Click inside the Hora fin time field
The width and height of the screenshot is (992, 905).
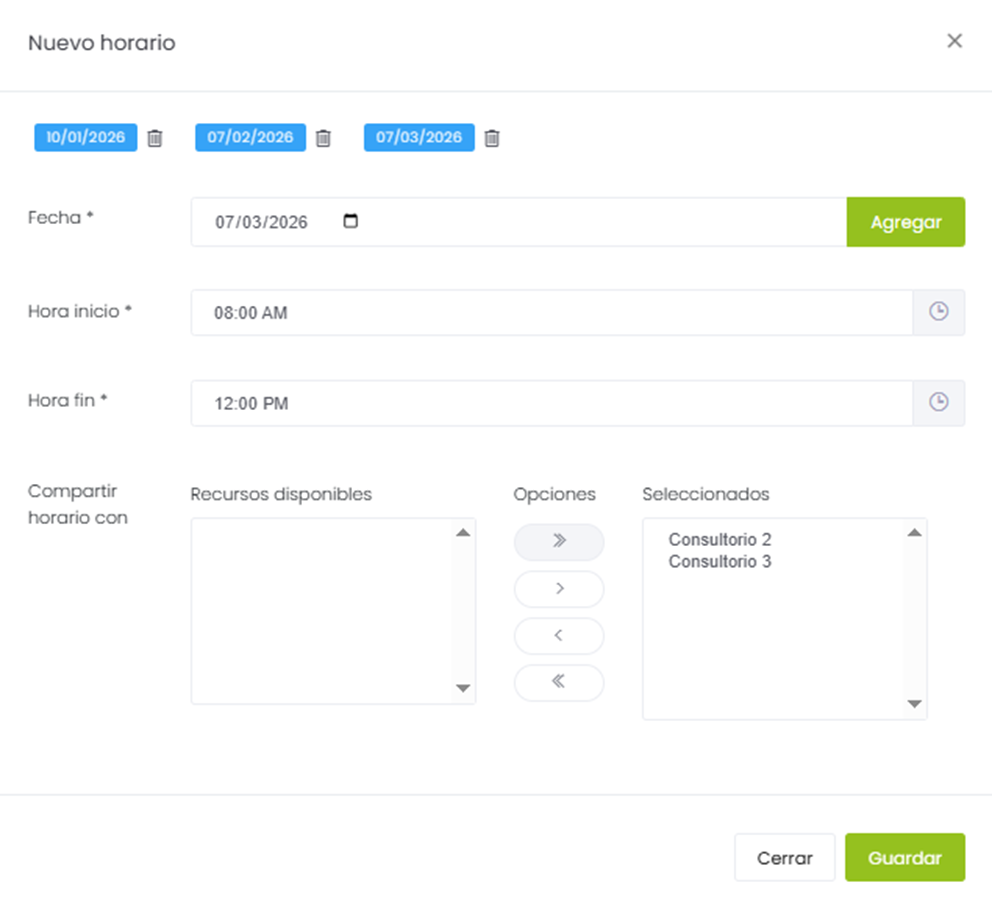tap(550, 403)
